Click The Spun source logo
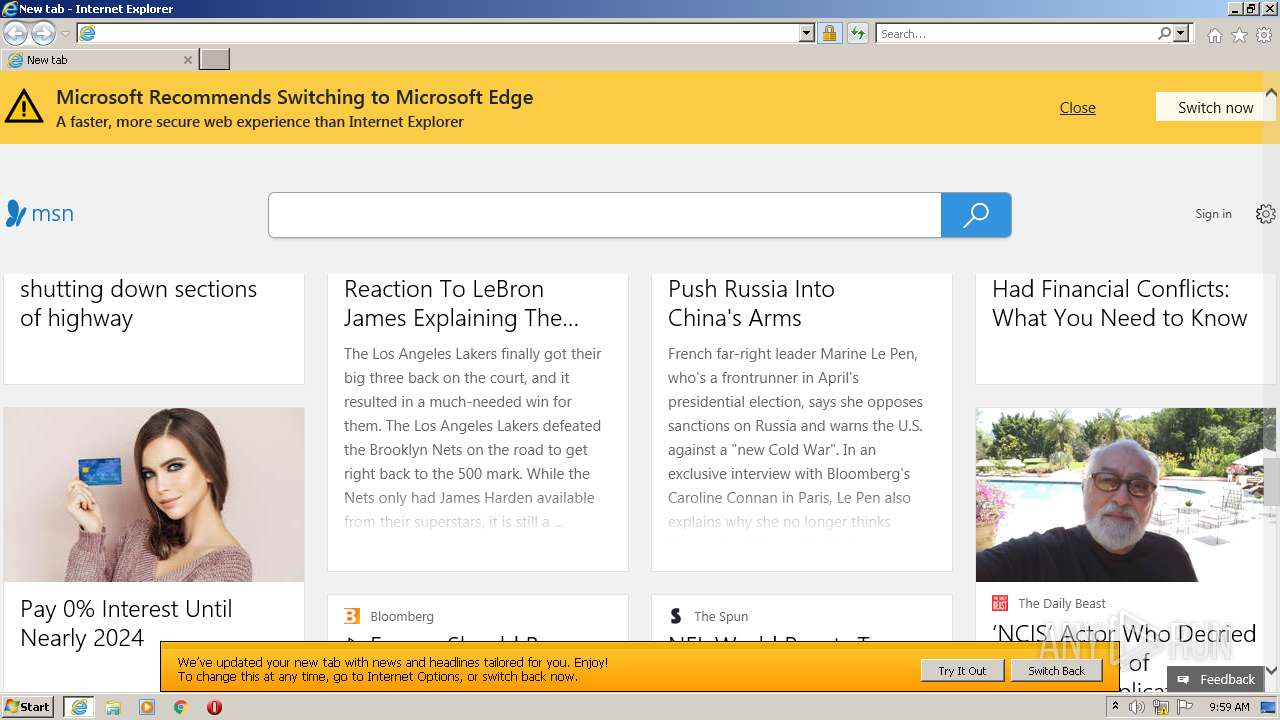The image size is (1280, 720). pos(675,616)
